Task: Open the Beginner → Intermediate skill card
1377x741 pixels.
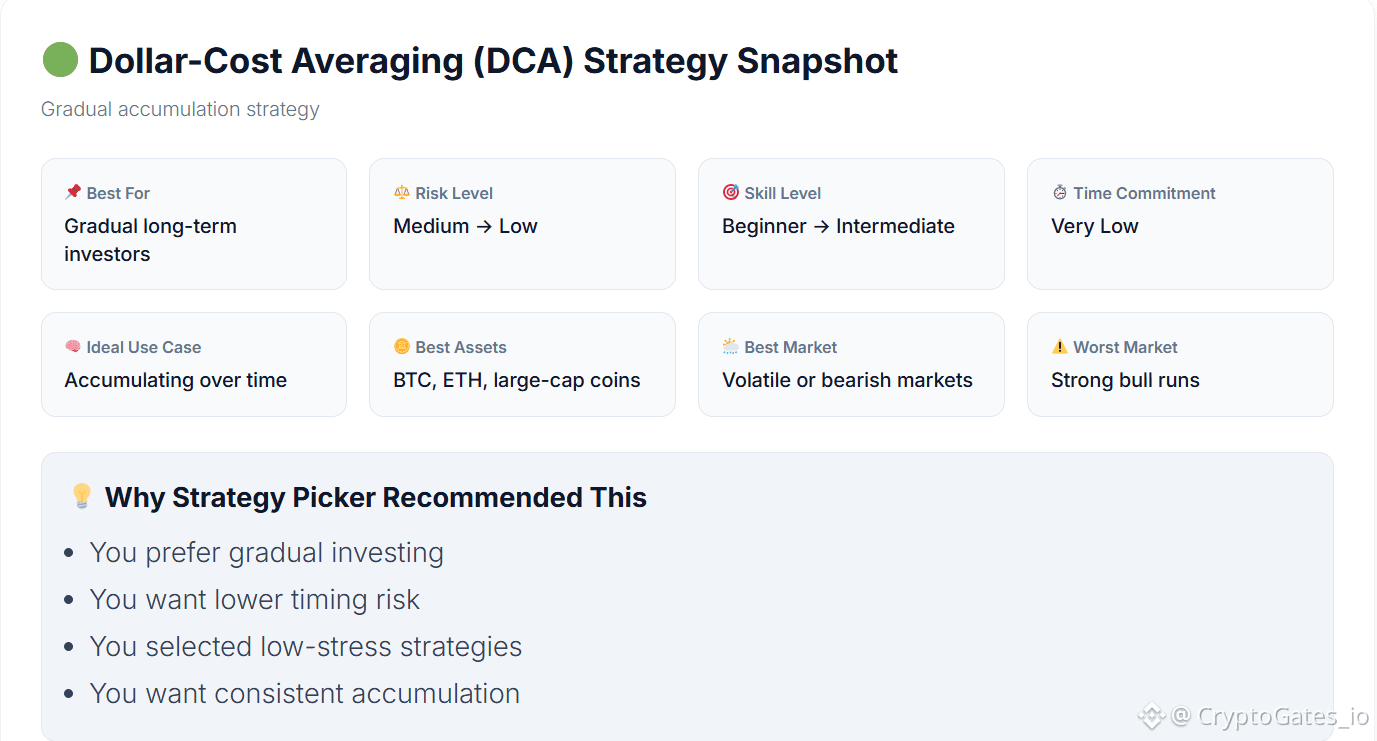Action: (851, 224)
